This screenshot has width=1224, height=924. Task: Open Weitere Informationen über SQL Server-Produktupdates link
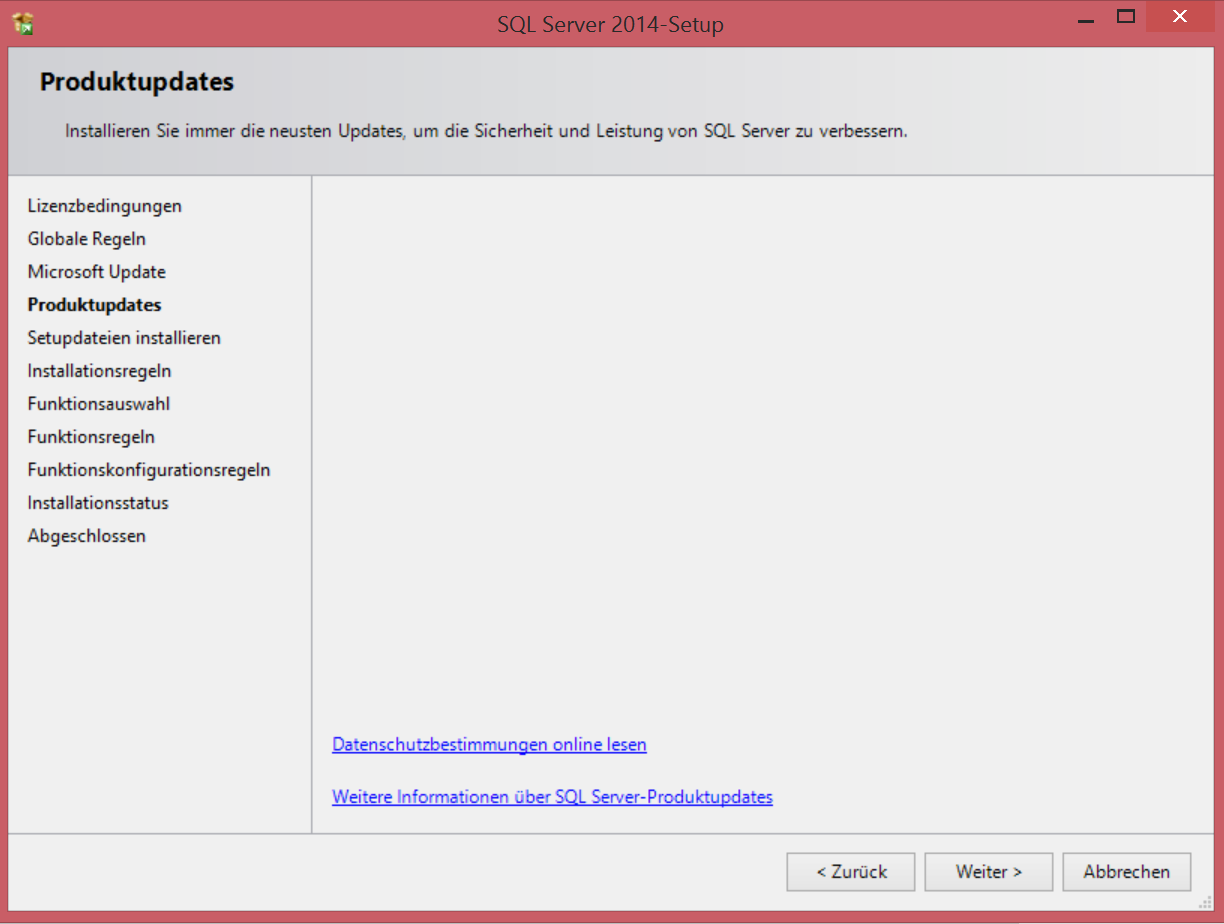coord(552,797)
